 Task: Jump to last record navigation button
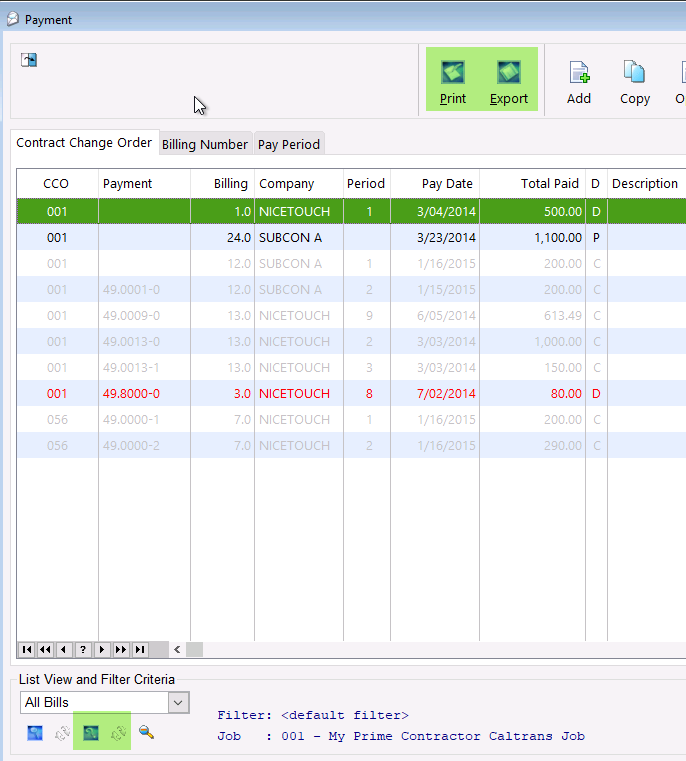(x=140, y=649)
